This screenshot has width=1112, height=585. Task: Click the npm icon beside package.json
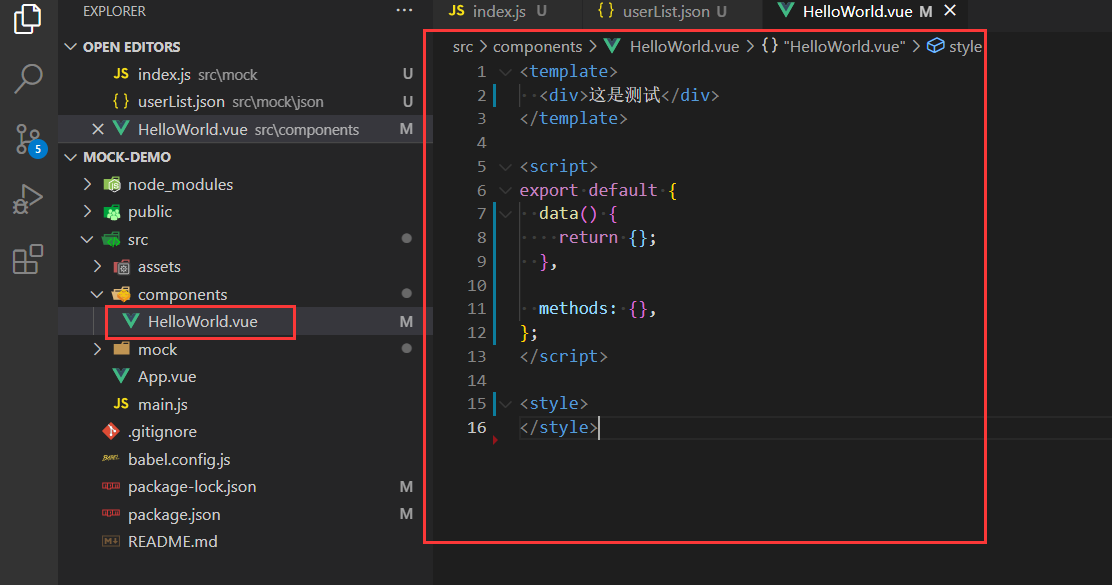111,513
